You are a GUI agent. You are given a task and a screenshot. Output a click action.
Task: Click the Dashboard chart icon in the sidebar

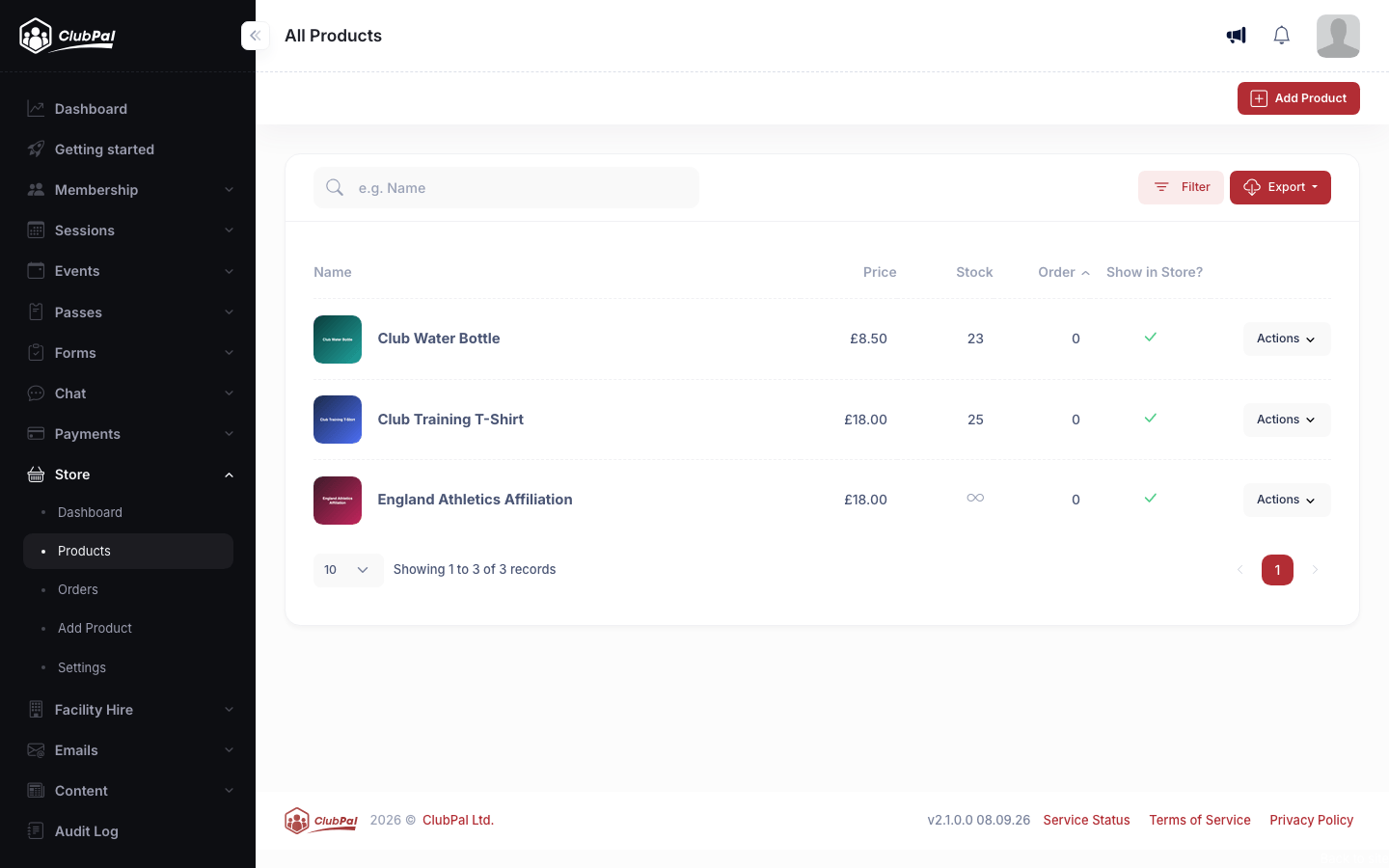click(36, 109)
